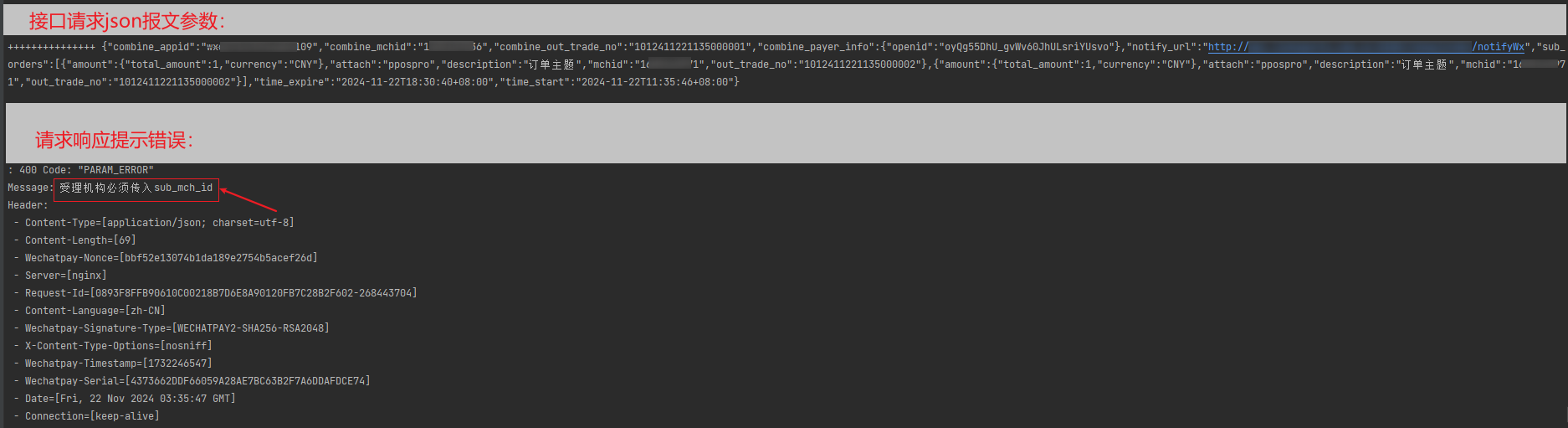Click the red arrow pointing at error
The image size is (1568, 428).
point(249,199)
